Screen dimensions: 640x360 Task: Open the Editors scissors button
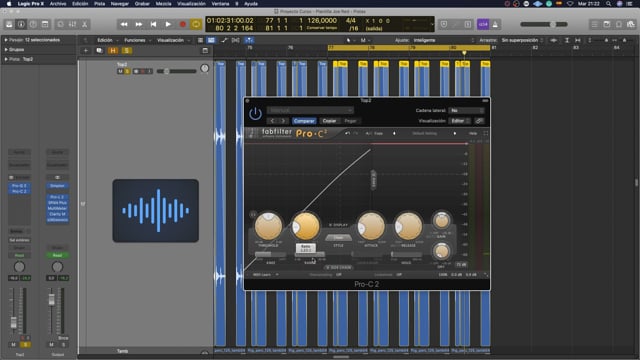point(84,24)
